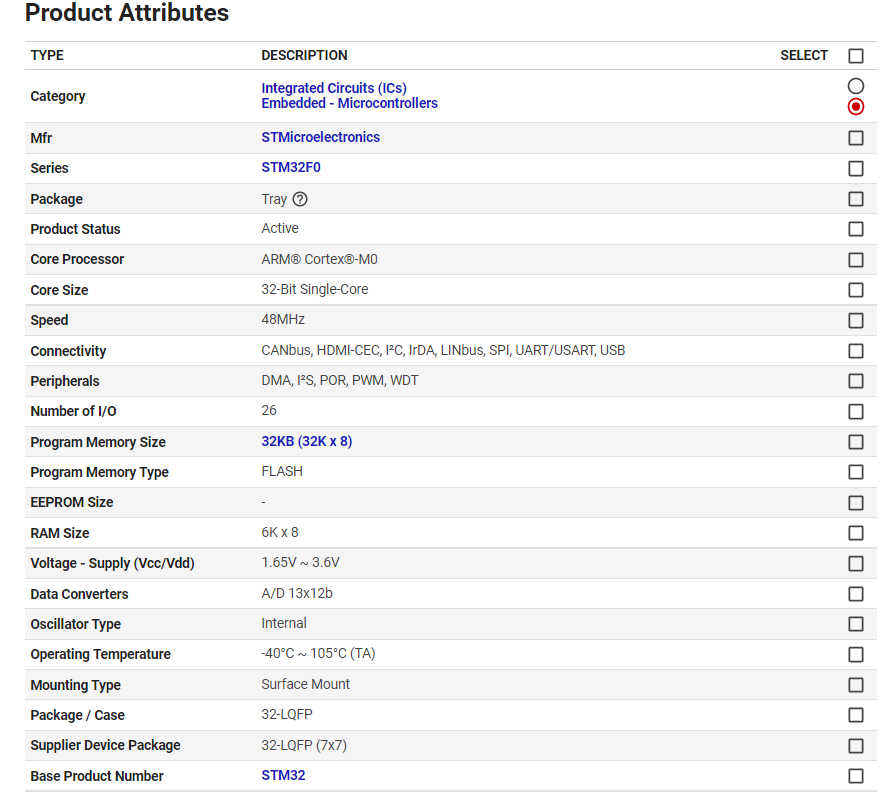
Task: Select the RAM Size checkbox
Action: 855,533
